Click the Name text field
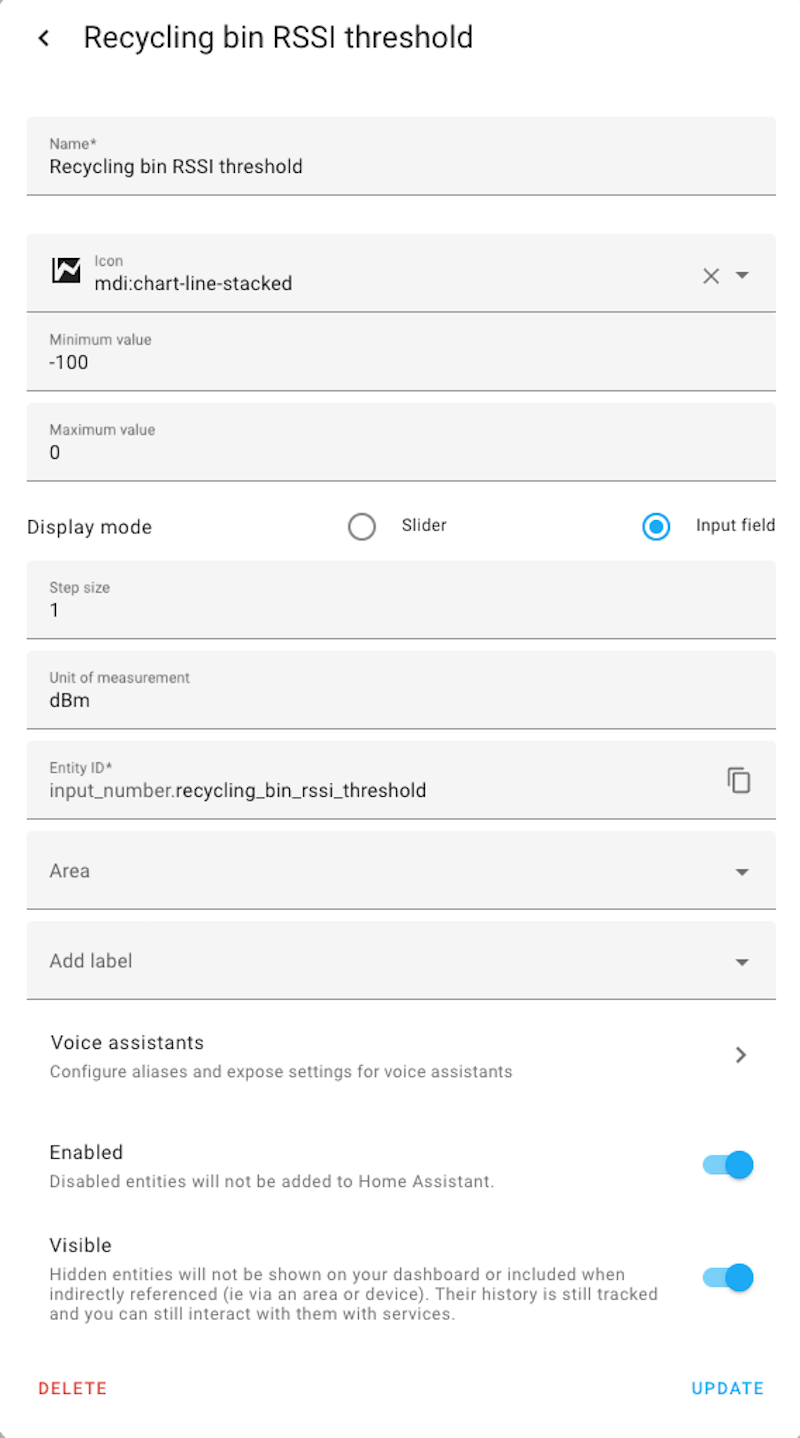The image size is (800, 1438). [x=400, y=166]
